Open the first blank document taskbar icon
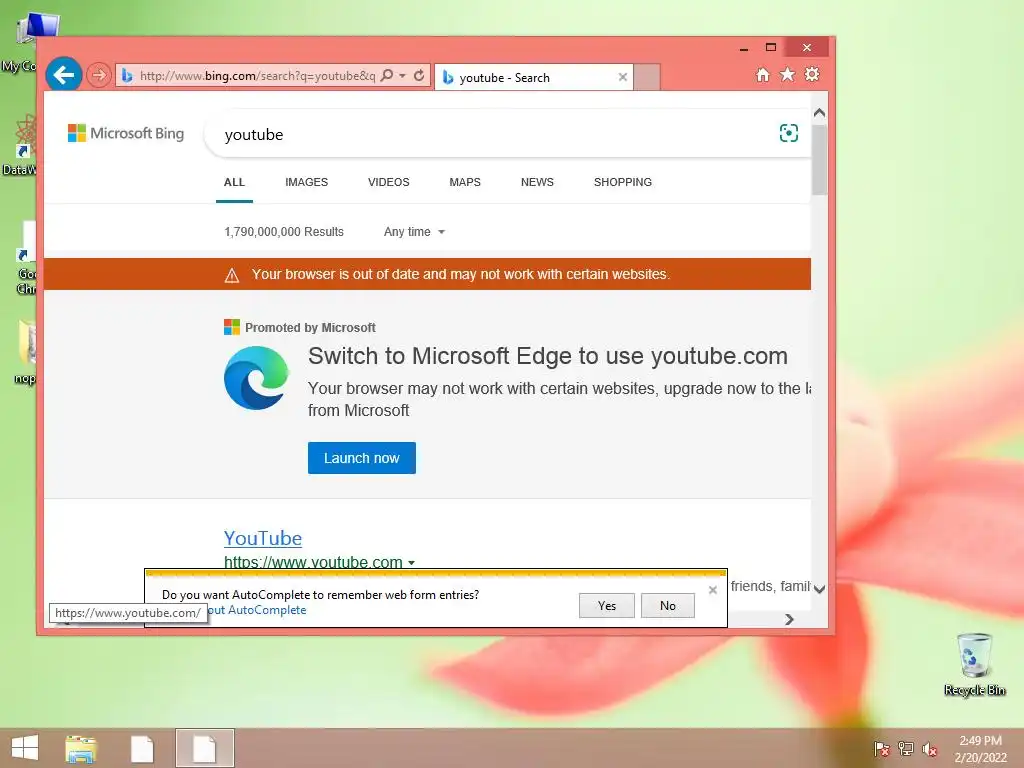The width and height of the screenshot is (1024, 768). click(142, 748)
